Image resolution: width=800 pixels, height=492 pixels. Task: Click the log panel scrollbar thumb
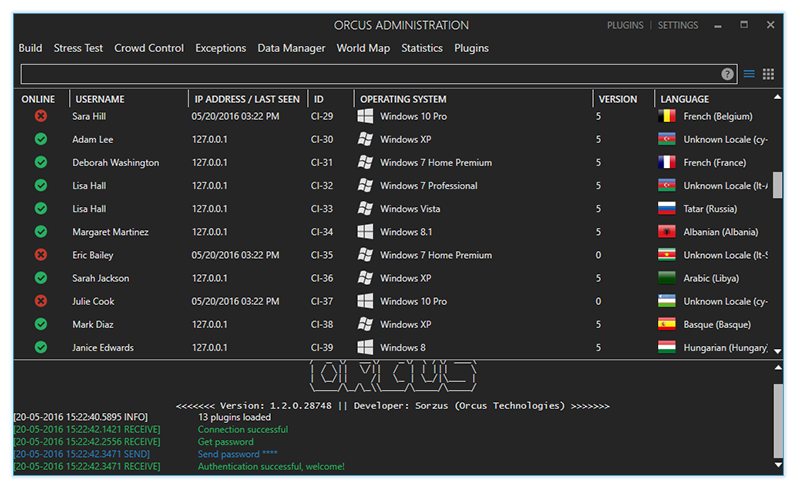tap(778, 421)
